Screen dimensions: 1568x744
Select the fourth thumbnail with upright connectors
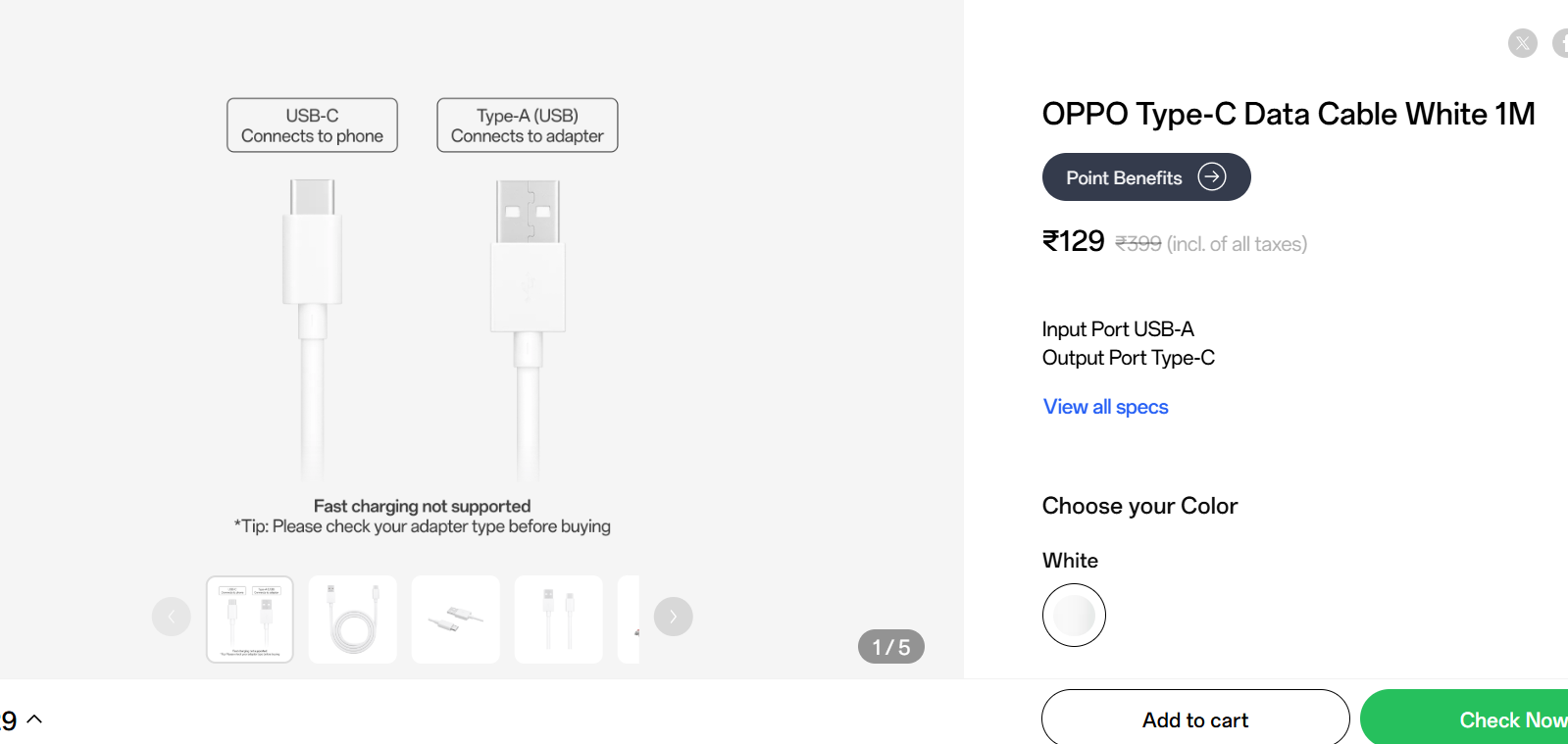[x=559, y=620]
